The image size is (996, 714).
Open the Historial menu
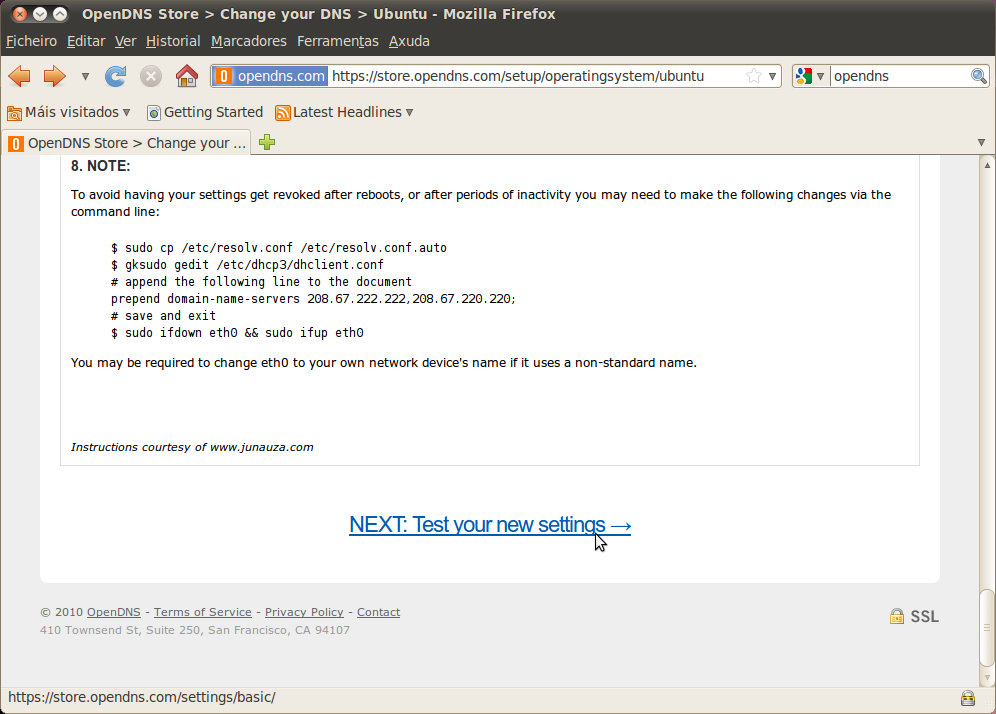pos(173,41)
